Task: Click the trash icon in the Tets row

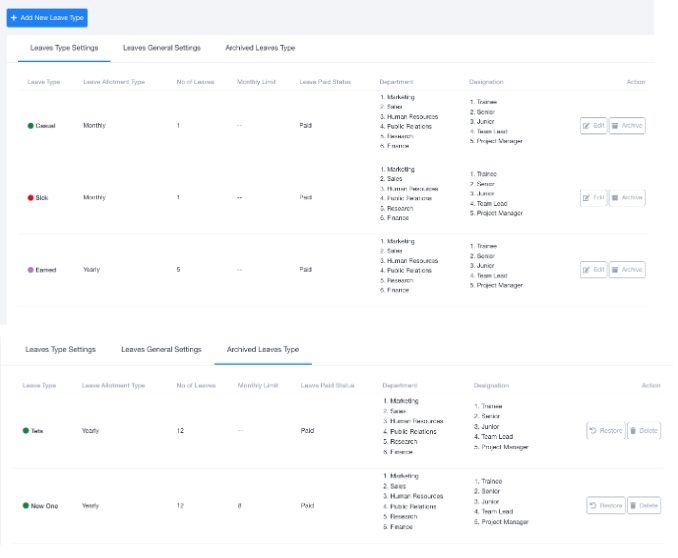Action: 633,431
